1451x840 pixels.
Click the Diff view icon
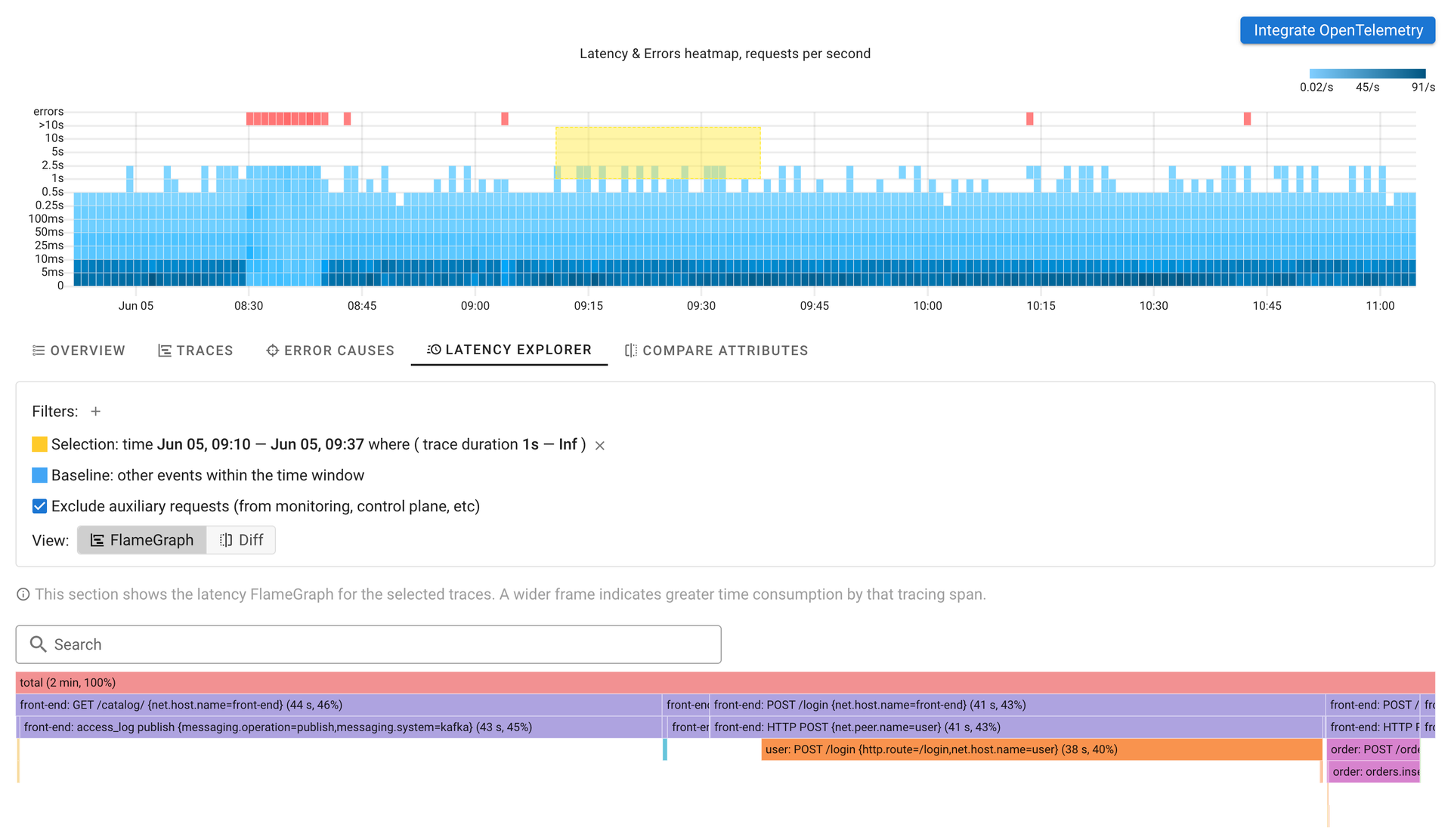coord(226,540)
